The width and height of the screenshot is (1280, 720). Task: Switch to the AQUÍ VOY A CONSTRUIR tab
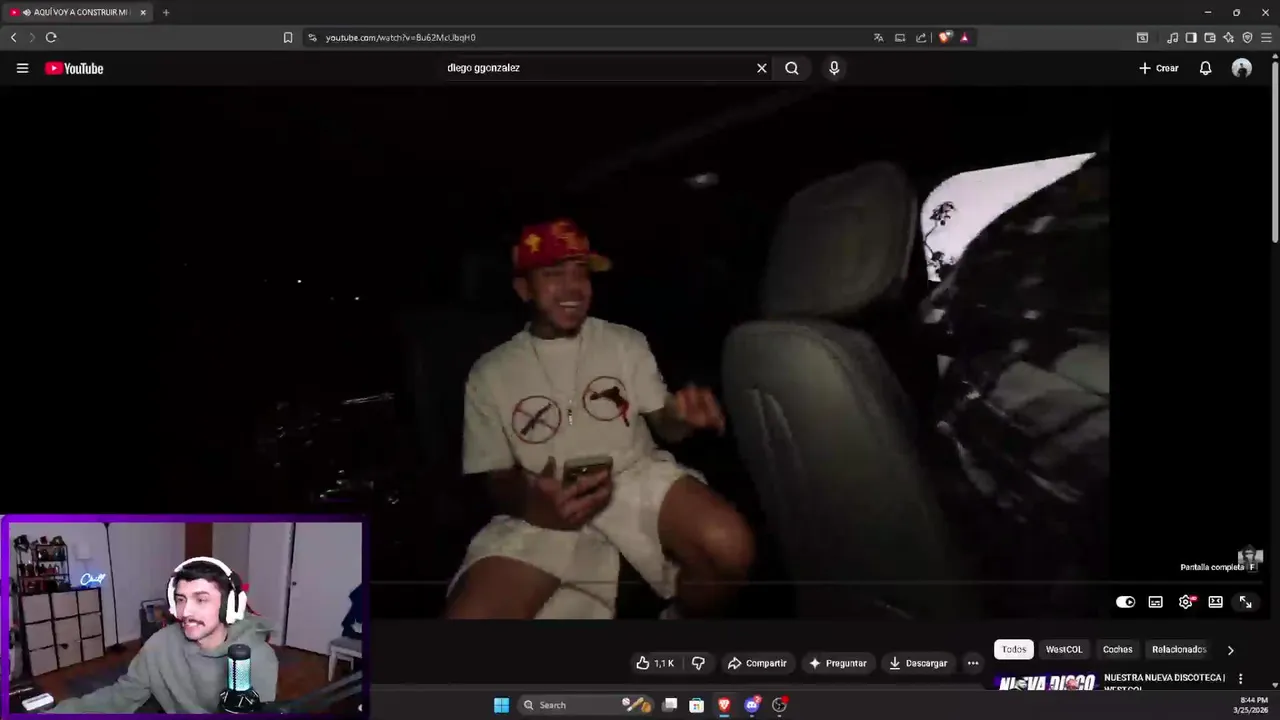point(78,12)
